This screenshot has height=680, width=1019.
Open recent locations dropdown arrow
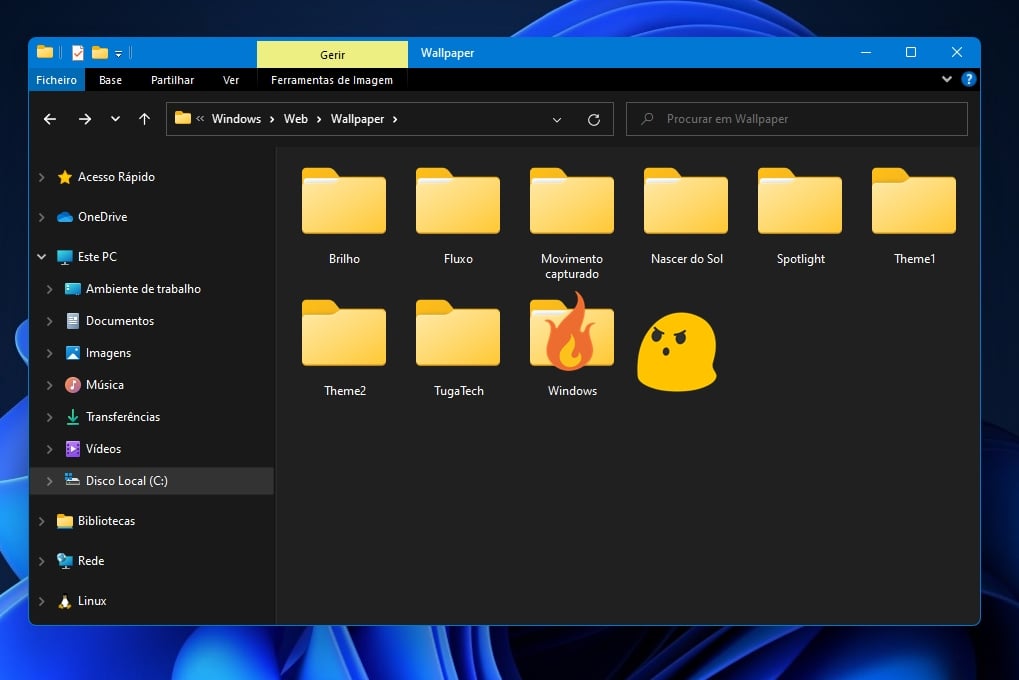coord(115,119)
